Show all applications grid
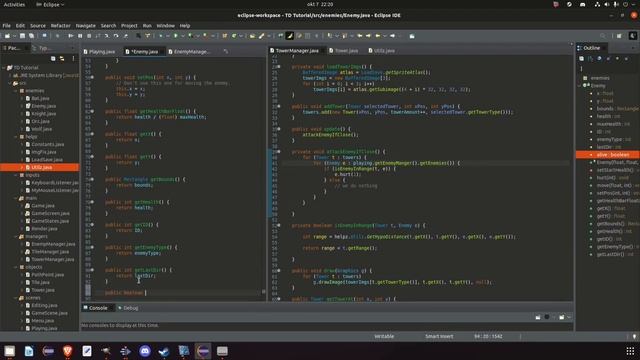 [630, 351]
